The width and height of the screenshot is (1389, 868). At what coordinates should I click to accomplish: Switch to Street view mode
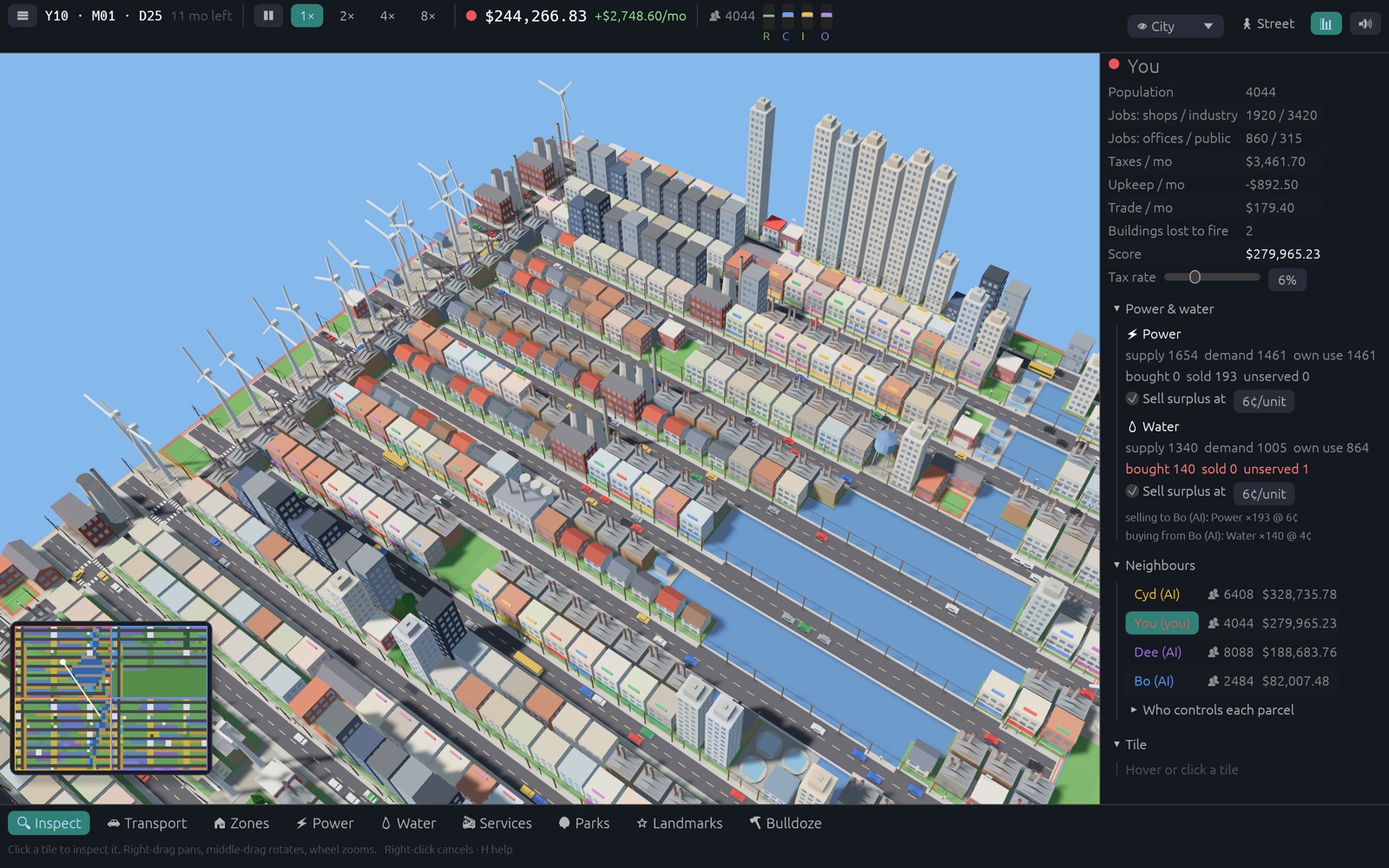point(1268,24)
